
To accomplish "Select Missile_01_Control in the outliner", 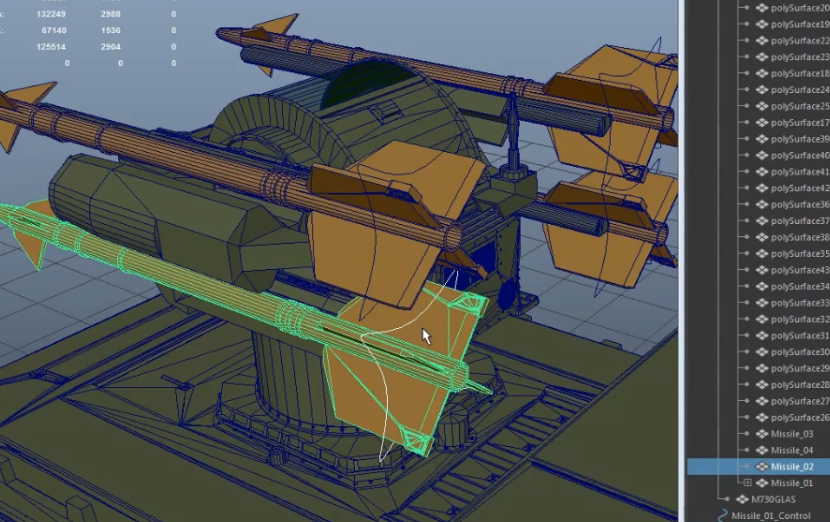I will tap(771, 516).
